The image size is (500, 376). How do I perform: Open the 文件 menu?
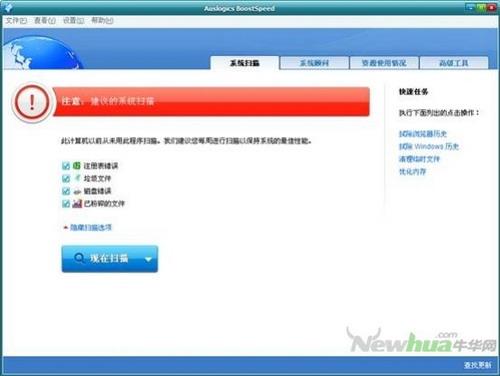16,21
